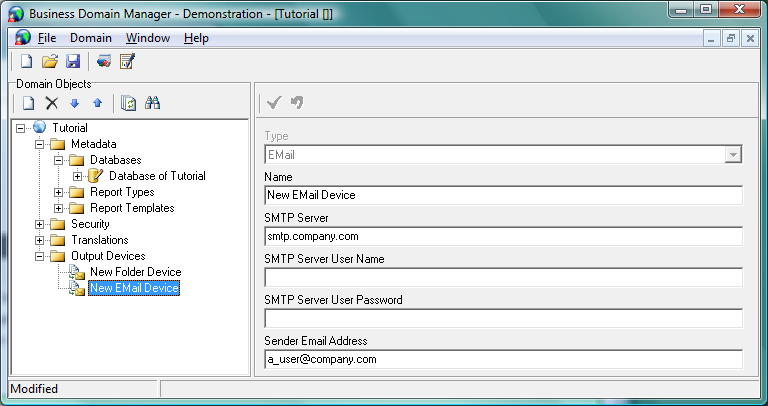Open the Type dropdown showing EMail

[733, 155]
